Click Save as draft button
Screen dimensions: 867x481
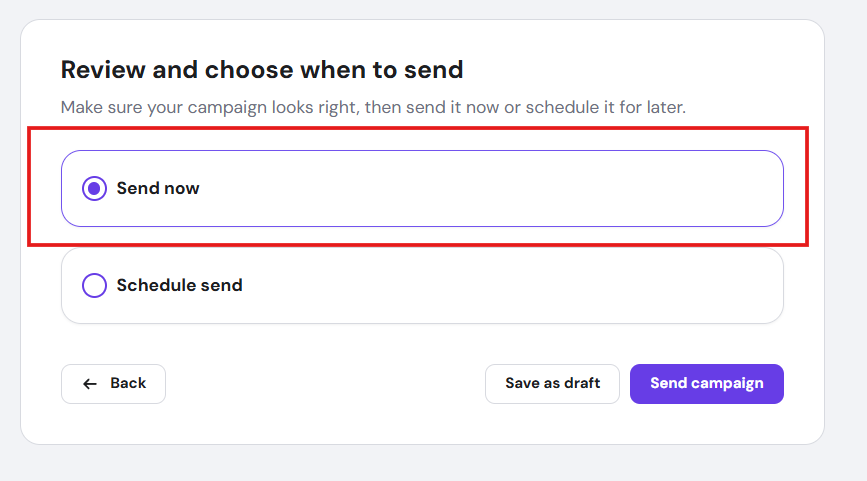(x=552, y=384)
